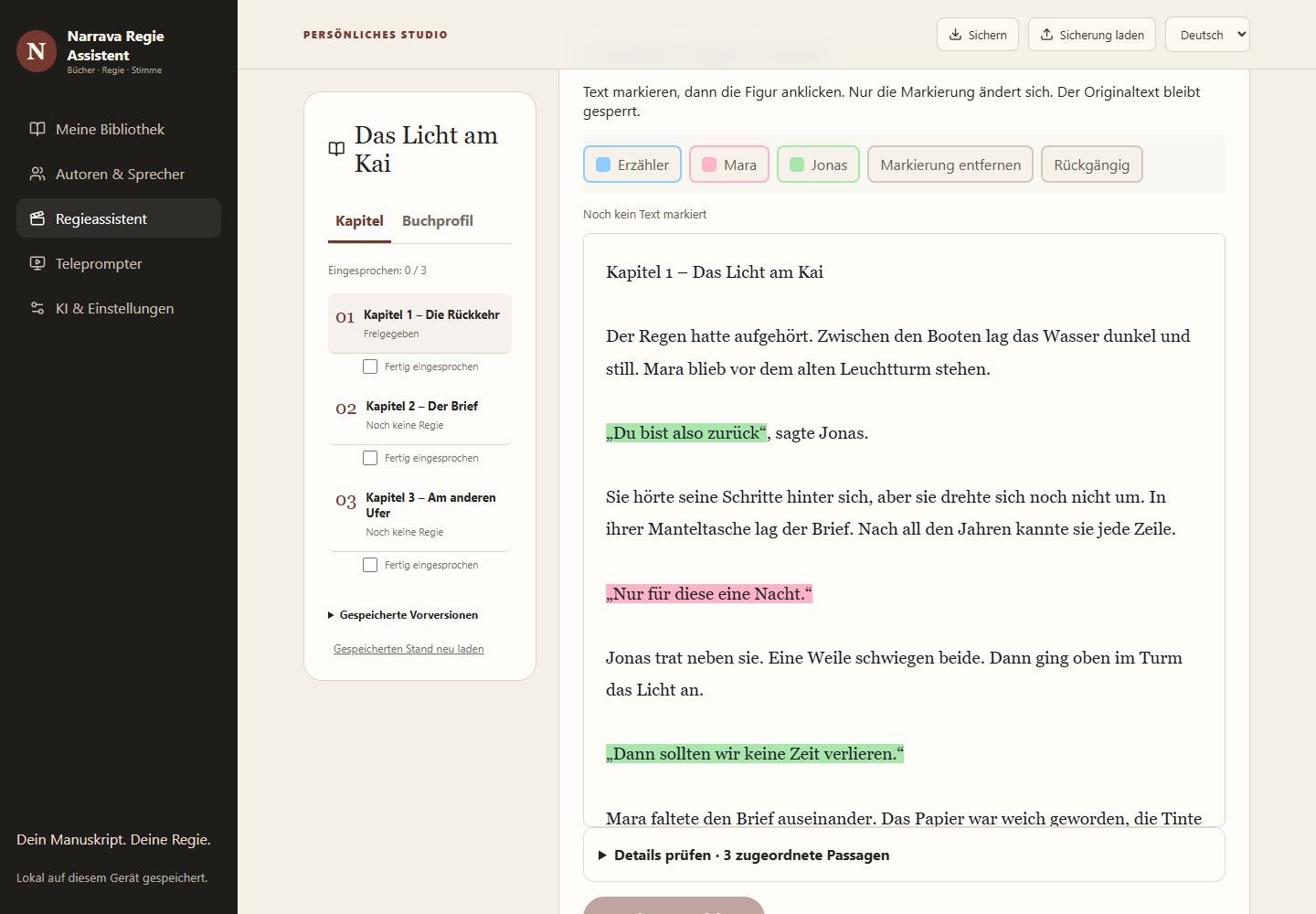Click green passage „Du bist also zurück“
The height and width of the screenshot is (914, 1316).
(686, 433)
